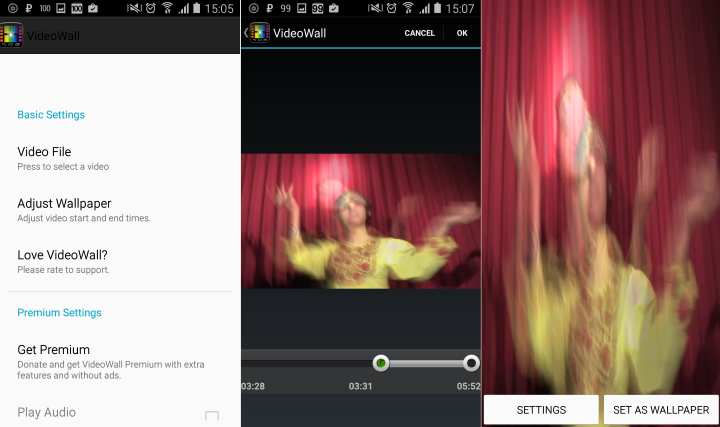Tap the alarm clock icon in left status bar

click(151, 8)
